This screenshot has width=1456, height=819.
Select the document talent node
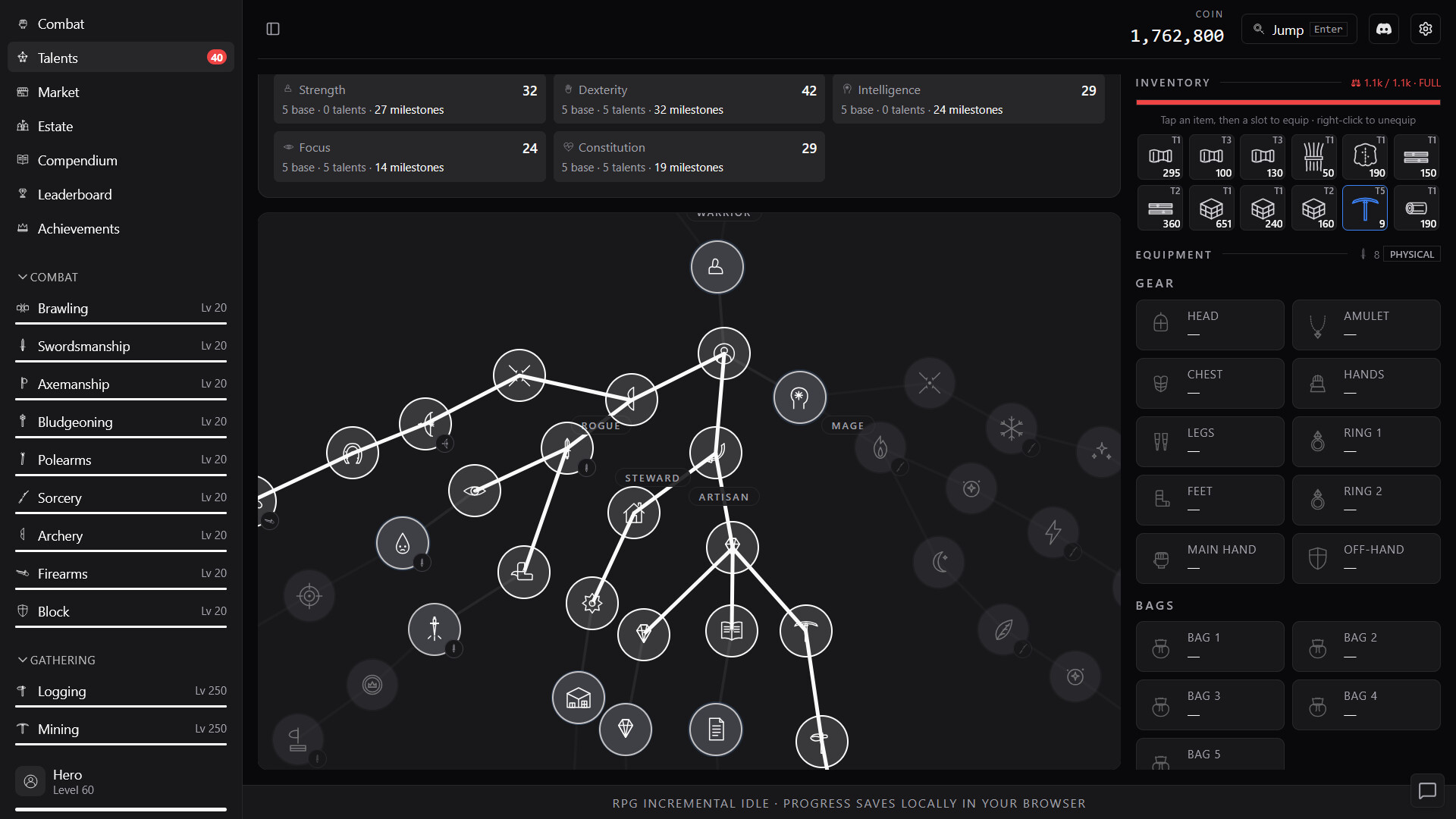716,730
